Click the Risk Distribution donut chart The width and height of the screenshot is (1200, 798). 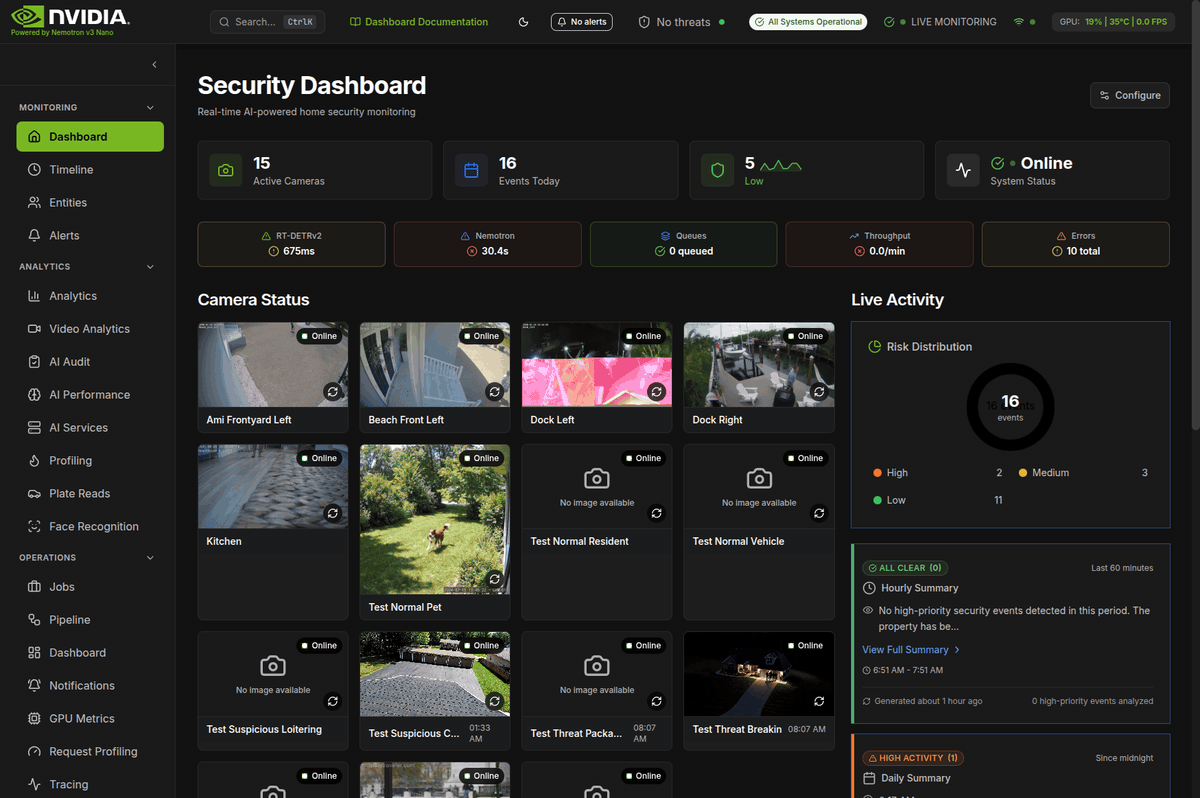click(x=1010, y=406)
